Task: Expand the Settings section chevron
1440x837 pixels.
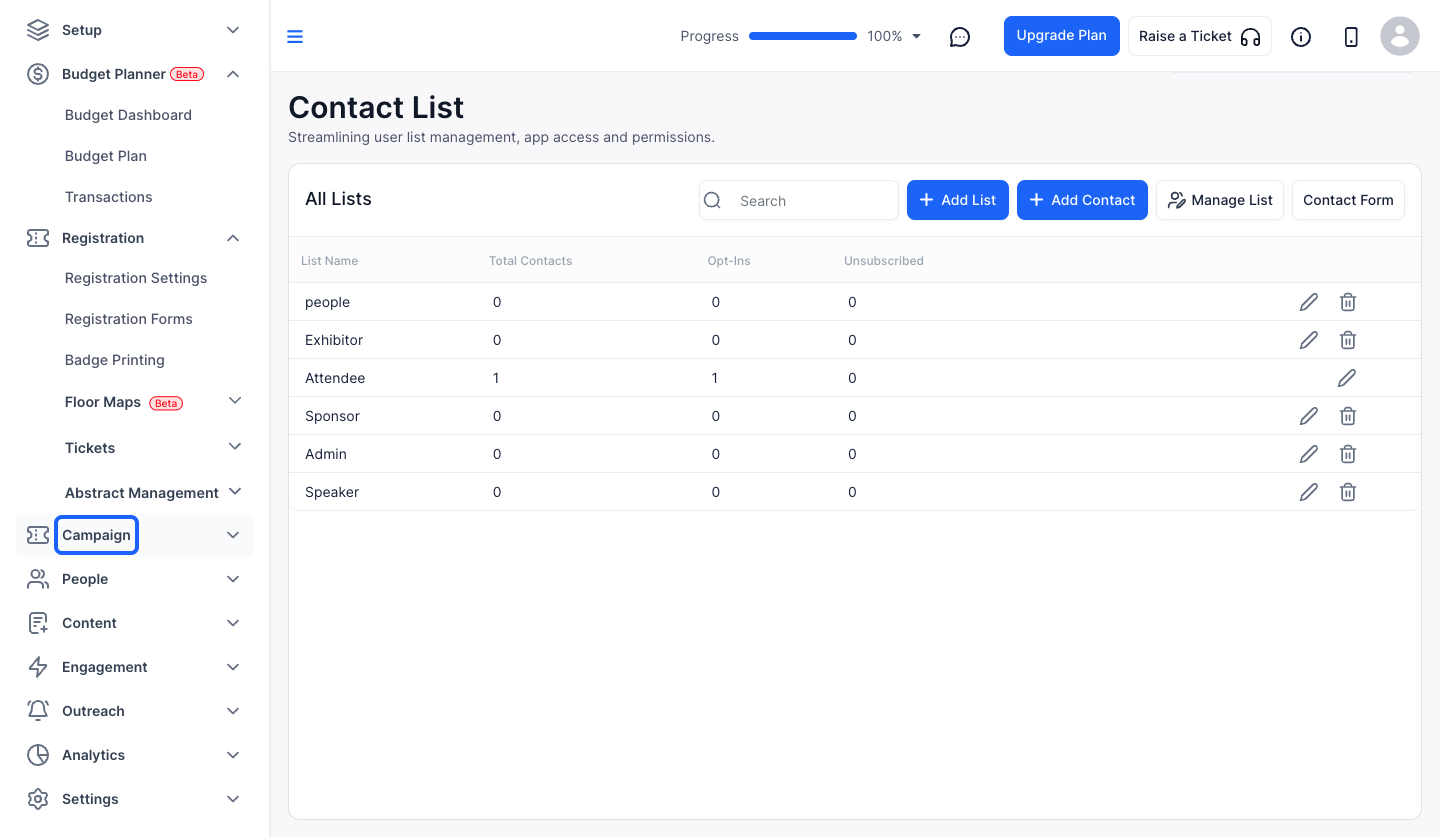Action: tap(233, 799)
